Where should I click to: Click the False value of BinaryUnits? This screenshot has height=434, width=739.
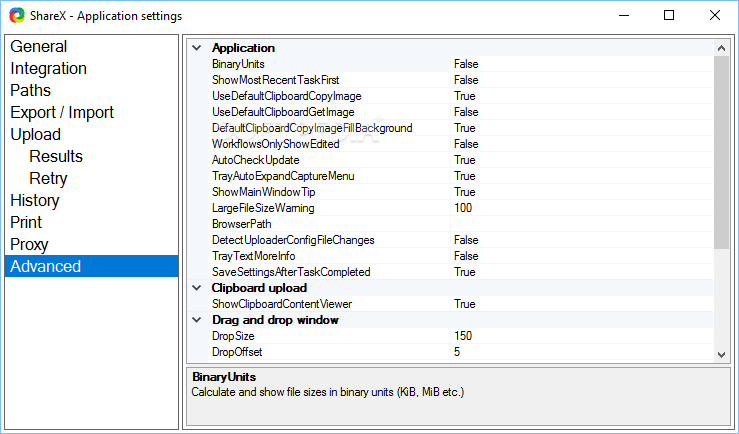(x=466, y=64)
